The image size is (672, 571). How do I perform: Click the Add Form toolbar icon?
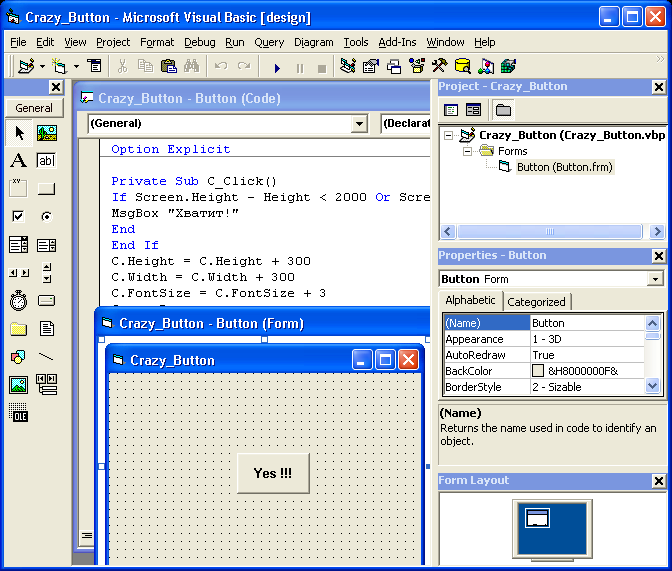click(x=59, y=66)
